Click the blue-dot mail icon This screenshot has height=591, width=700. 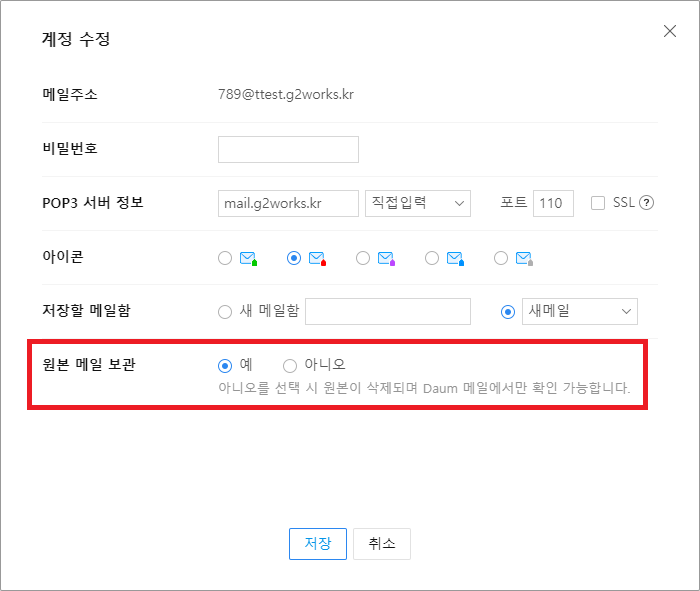click(455, 258)
